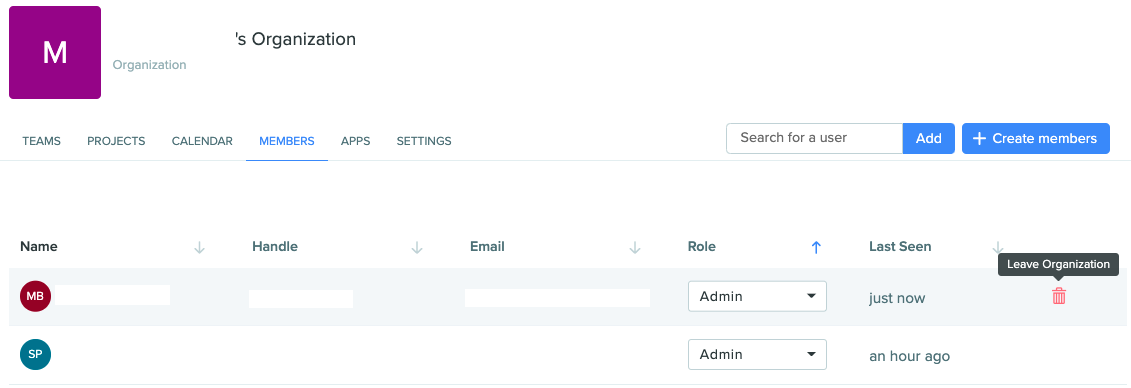The image size is (1131, 388).
Task: Sort by Handle column arrow
Action: pyautogui.click(x=416, y=247)
